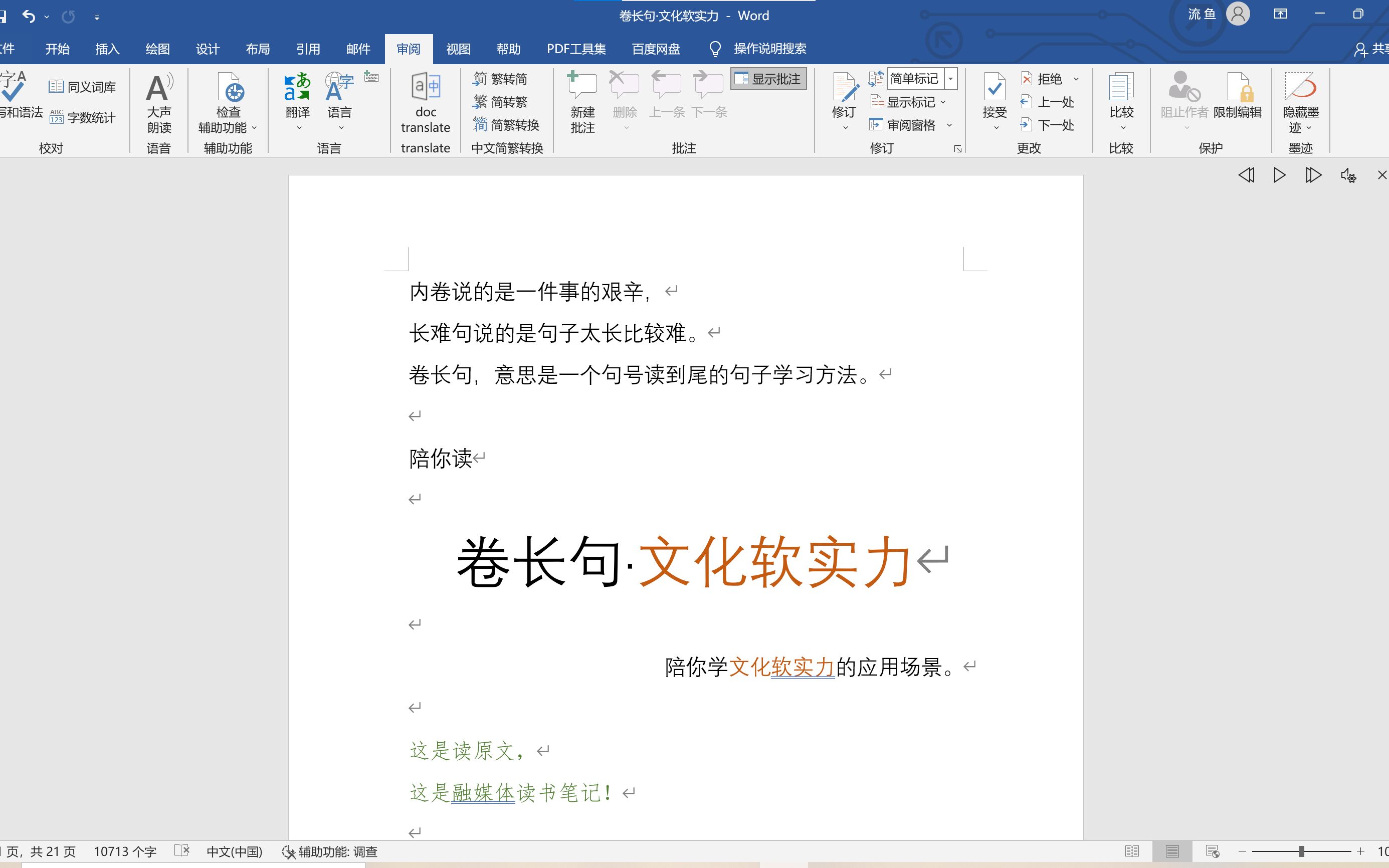Switch to Read Mode view
Viewport: 1389px width, 868px height.
(1132, 851)
